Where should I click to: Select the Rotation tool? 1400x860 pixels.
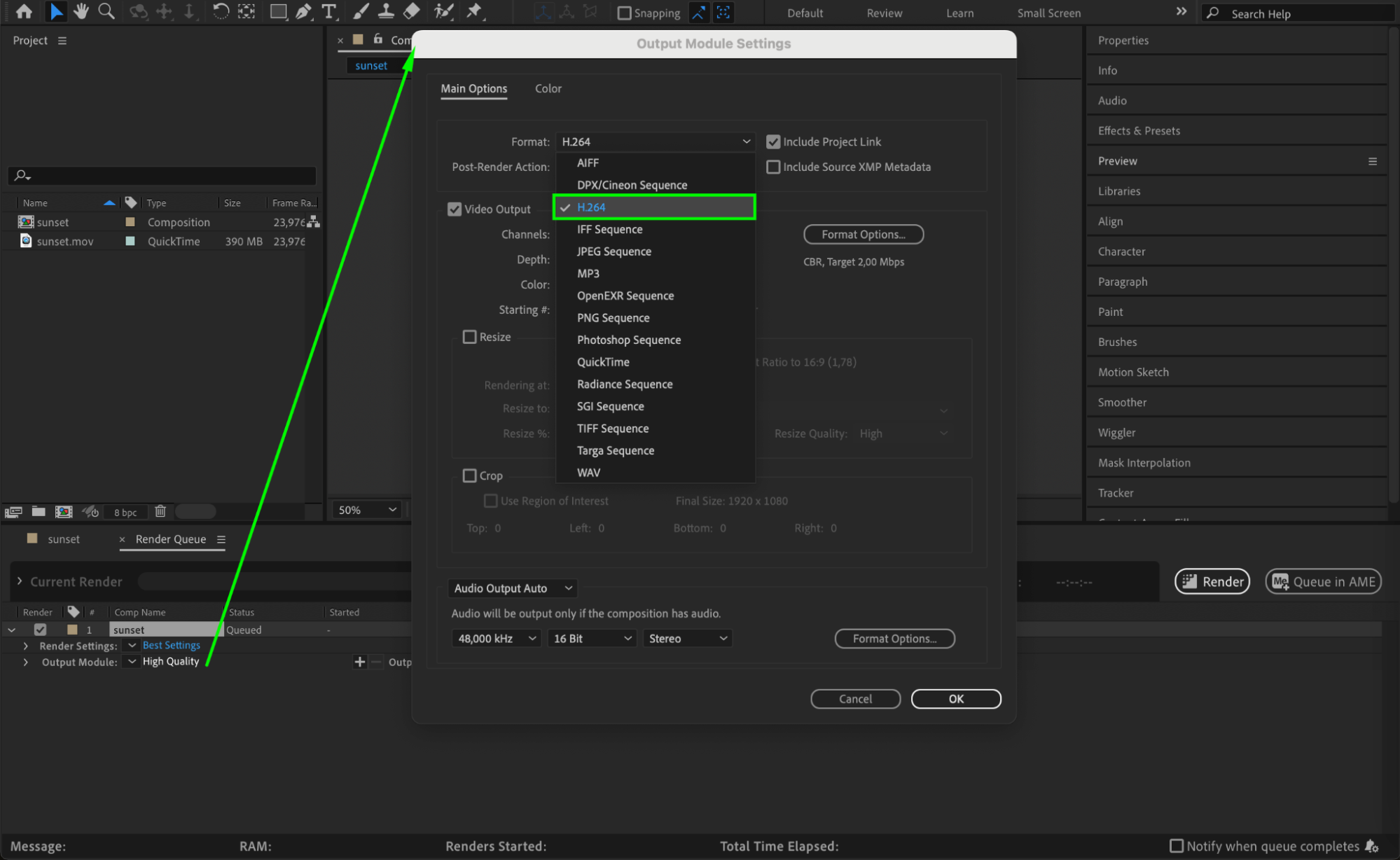coord(221,11)
